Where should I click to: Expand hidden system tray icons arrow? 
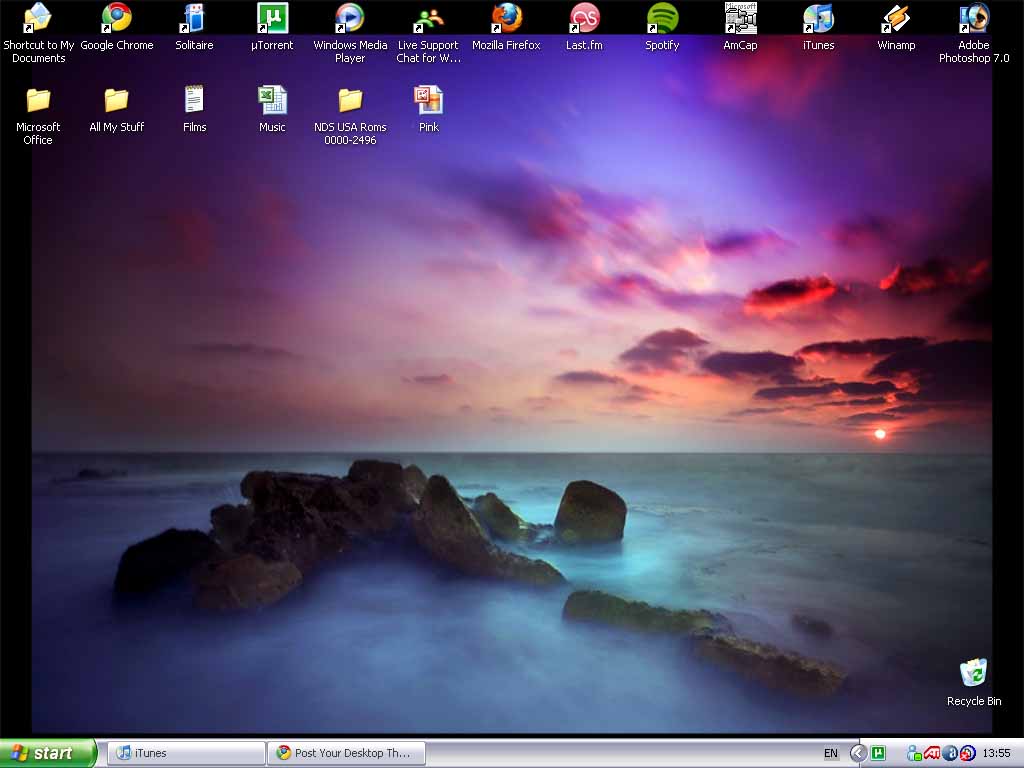[858, 753]
